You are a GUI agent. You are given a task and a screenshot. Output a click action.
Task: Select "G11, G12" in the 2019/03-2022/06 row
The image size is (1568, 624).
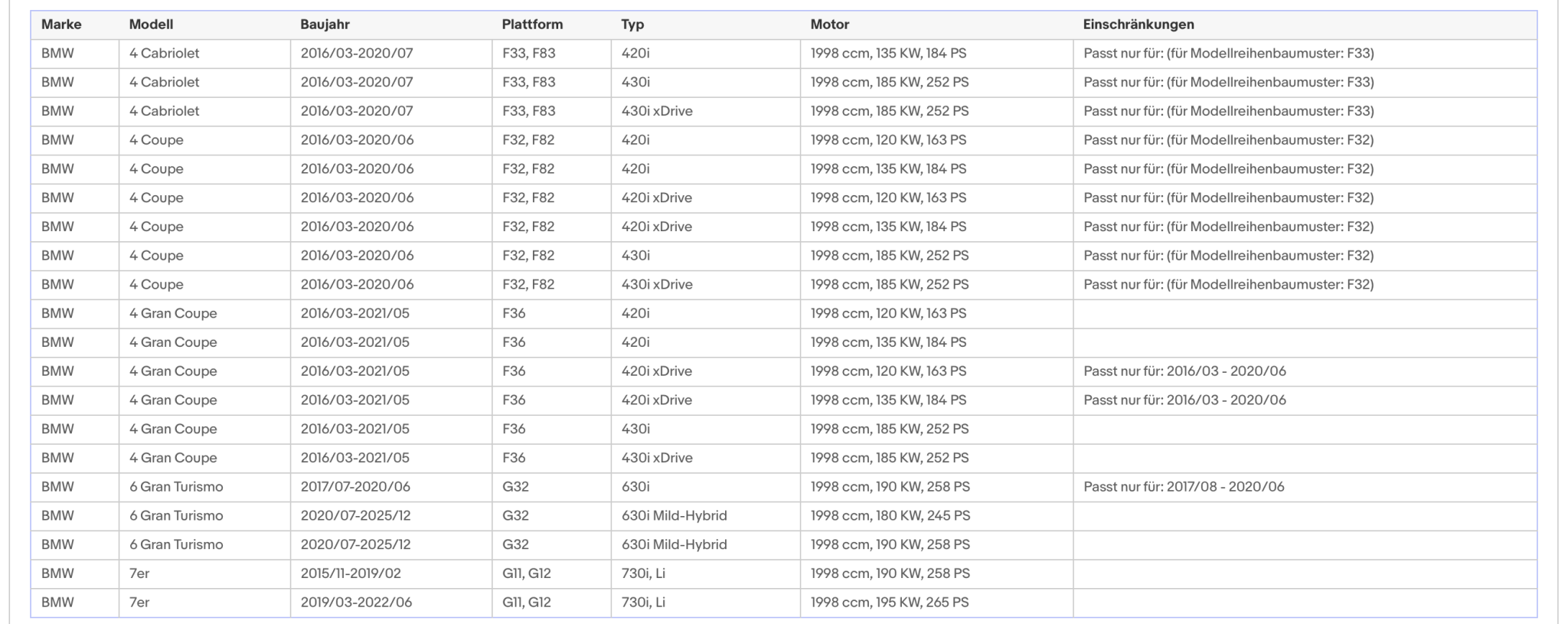[x=527, y=603]
